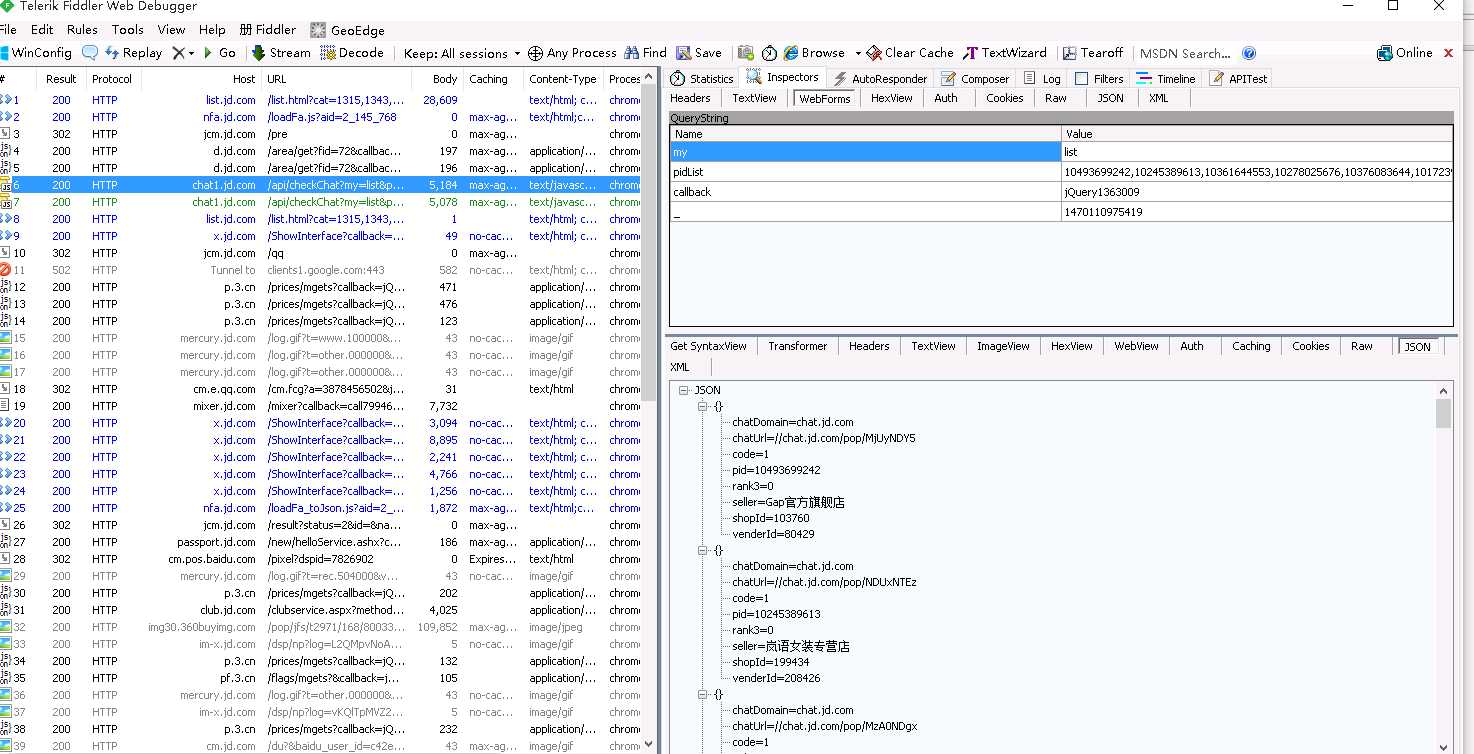Select the request HexView tab
This screenshot has height=754, width=1474.
891,98
